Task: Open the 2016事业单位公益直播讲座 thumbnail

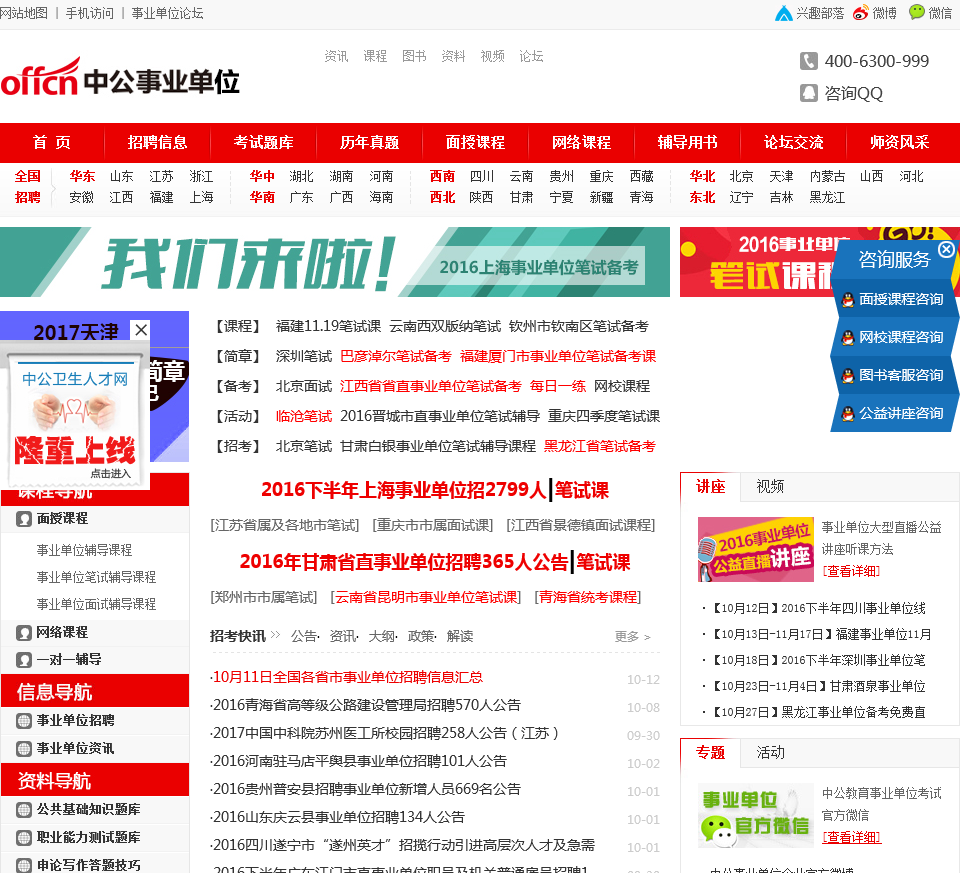Action: tap(756, 549)
